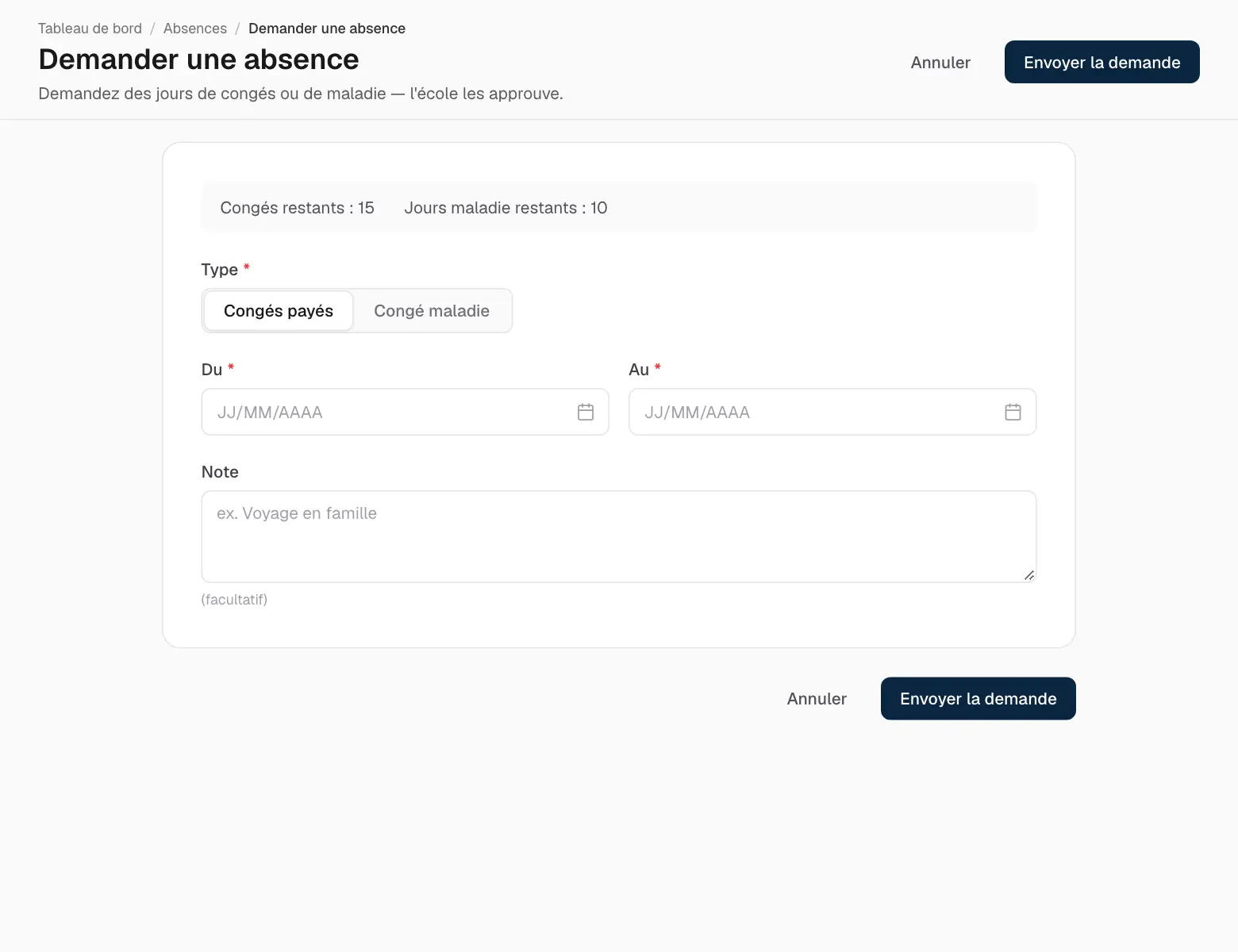Open the Absences breadcrumb link
Viewport: 1238px width, 952px height.
pyautogui.click(x=195, y=29)
